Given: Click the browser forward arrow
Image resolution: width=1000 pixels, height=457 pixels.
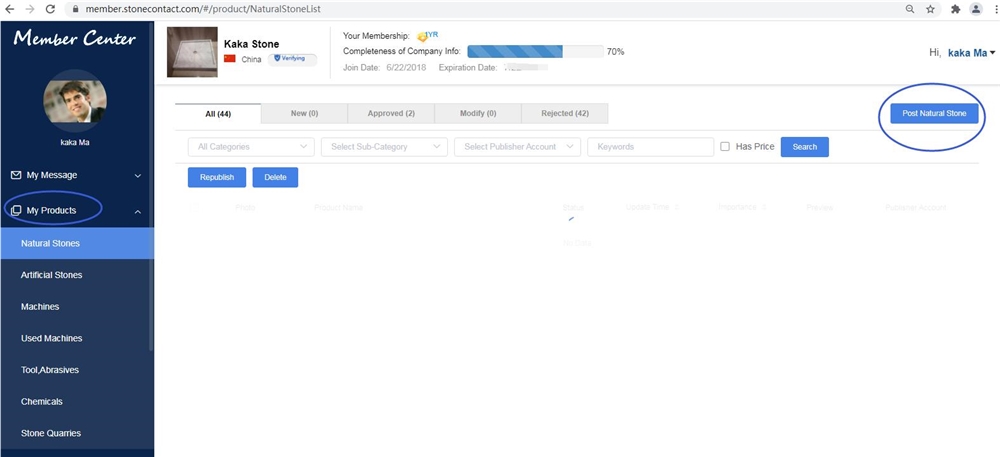Looking at the screenshot, I should (29, 9).
